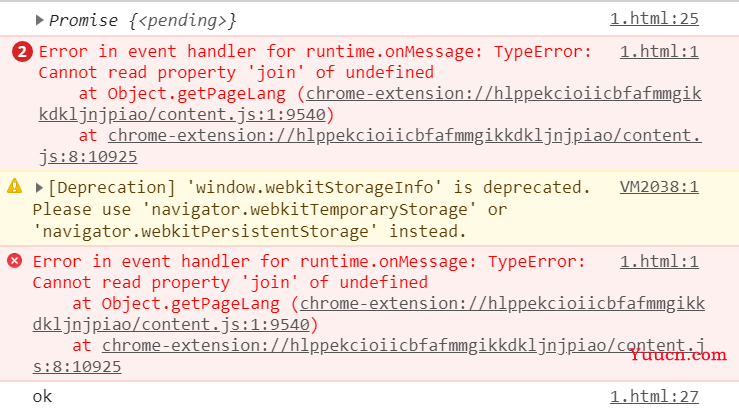Click the red error count badge showing 2
Screen dimensions: 739x409
(22, 52)
